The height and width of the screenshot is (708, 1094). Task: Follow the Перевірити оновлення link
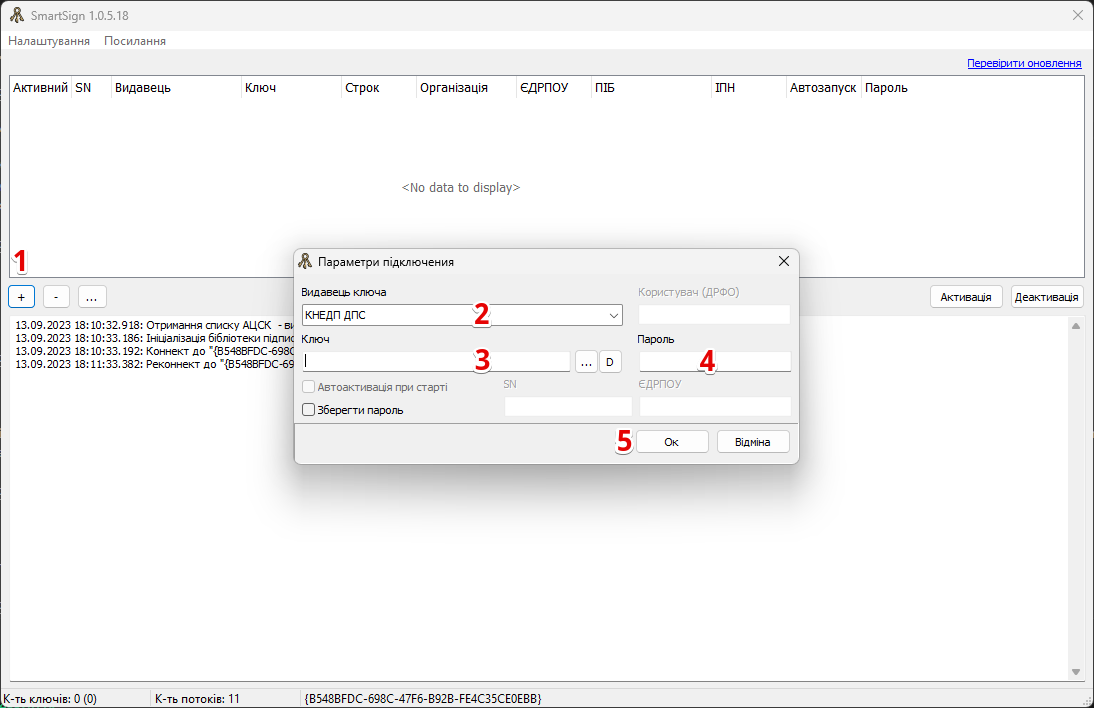tap(1024, 63)
